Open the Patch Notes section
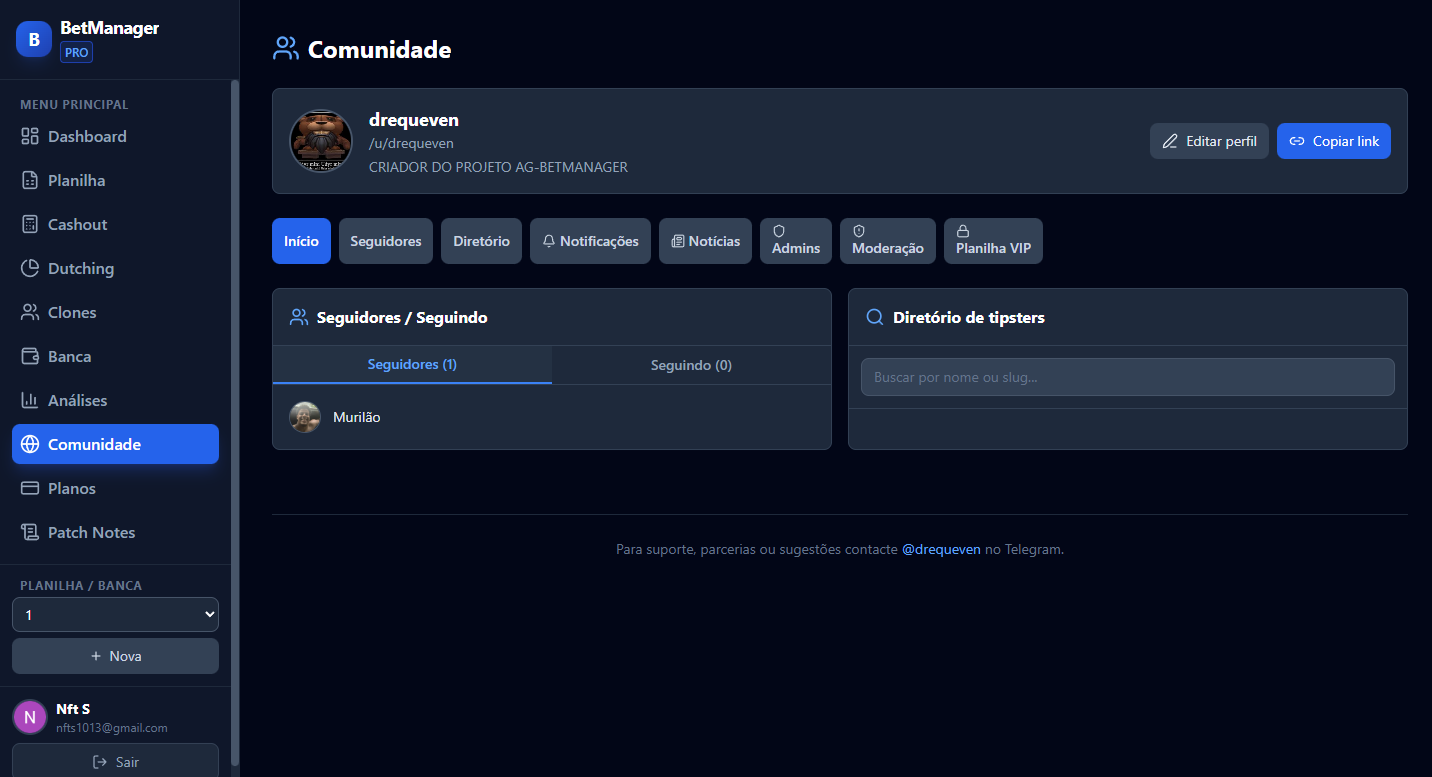1432x777 pixels. click(x=92, y=532)
